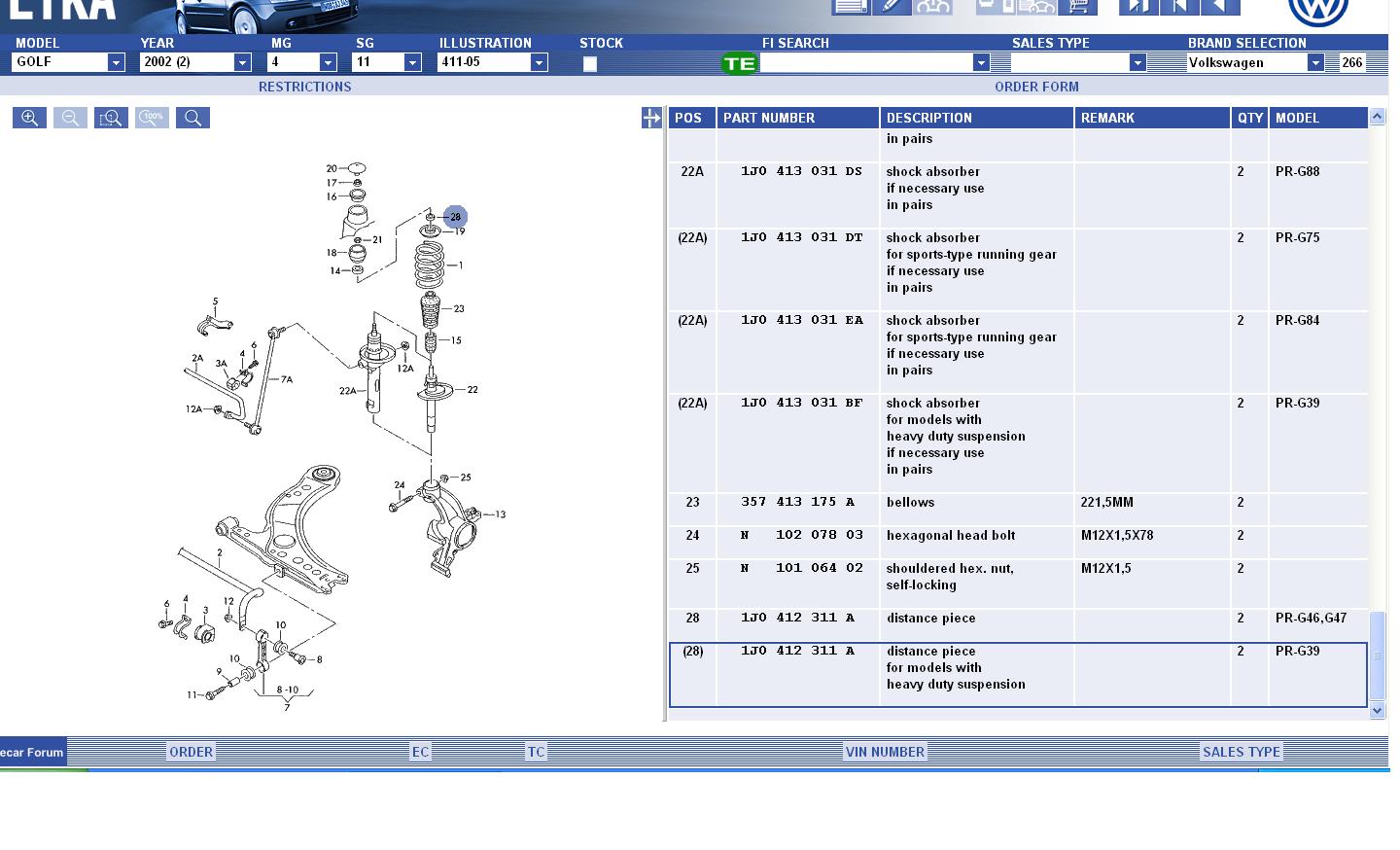
Task: Select the zoom-to-area magnifier tool
Action: (111, 118)
